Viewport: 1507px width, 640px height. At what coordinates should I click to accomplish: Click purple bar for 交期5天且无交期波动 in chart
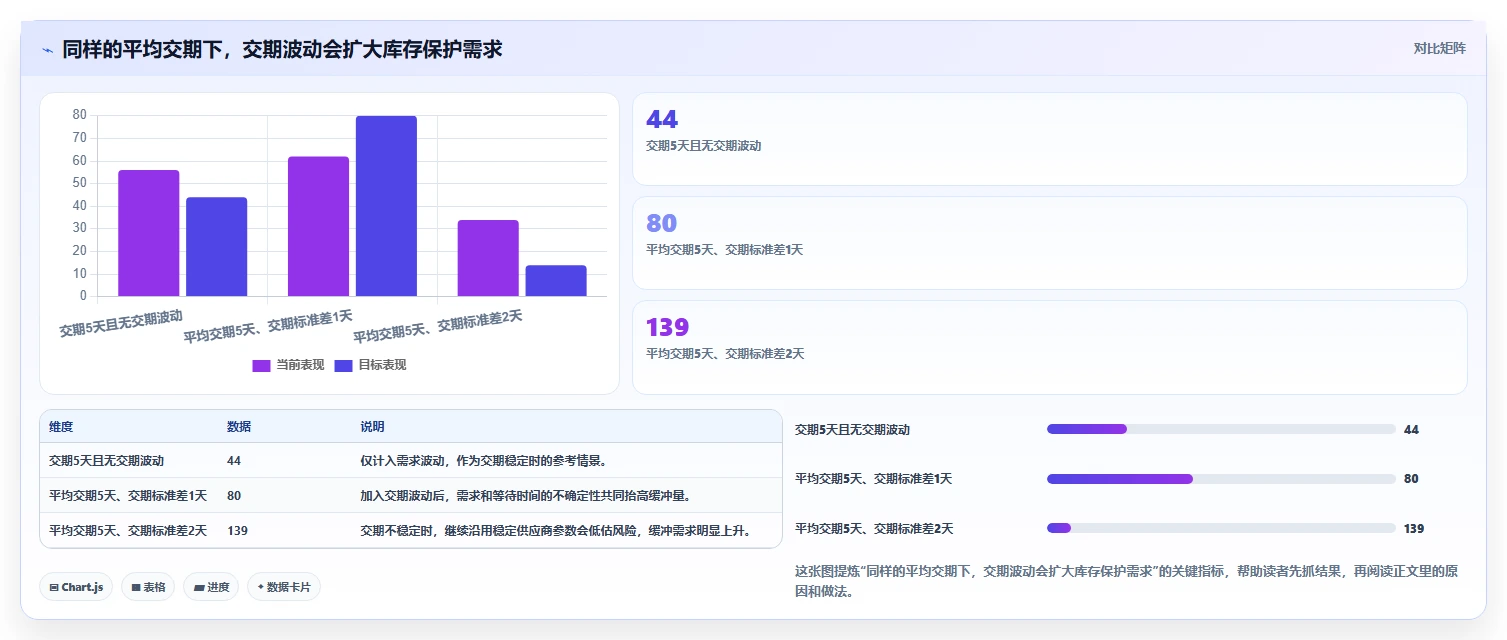click(x=149, y=233)
